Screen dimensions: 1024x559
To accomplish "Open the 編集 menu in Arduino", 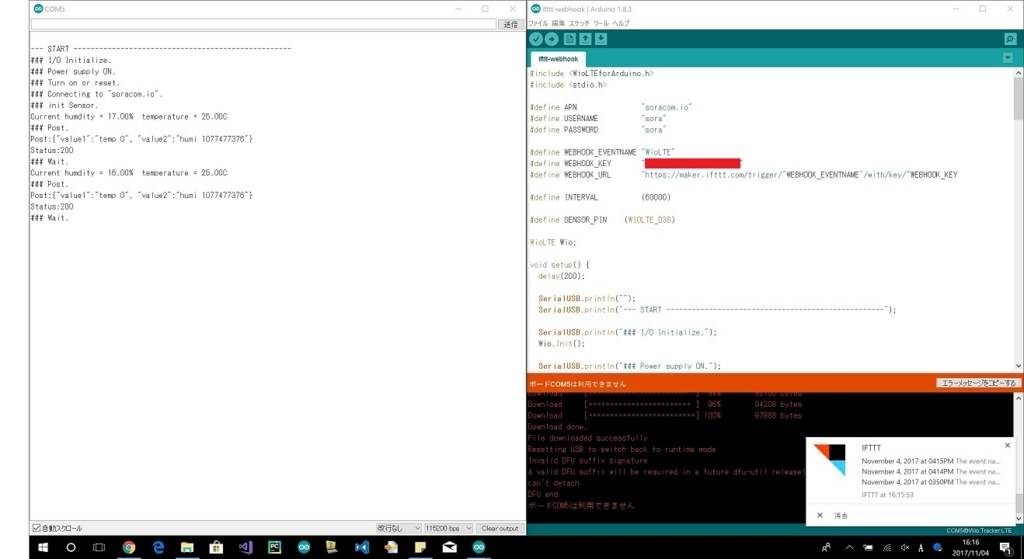I will [558, 24].
